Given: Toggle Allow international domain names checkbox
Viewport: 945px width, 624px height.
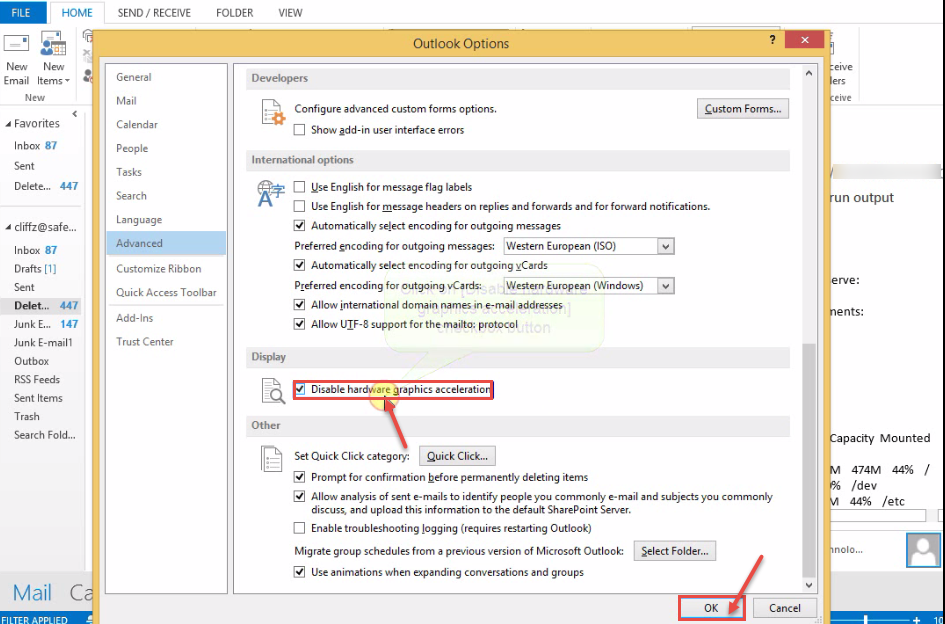Looking at the screenshot, I should click(x=299, y=304).
